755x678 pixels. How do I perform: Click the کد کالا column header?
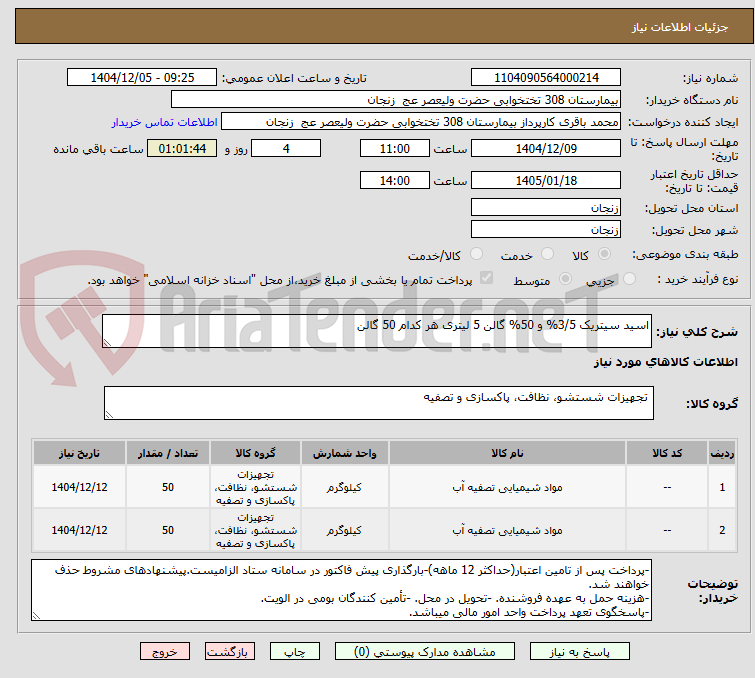pos(667,453)
